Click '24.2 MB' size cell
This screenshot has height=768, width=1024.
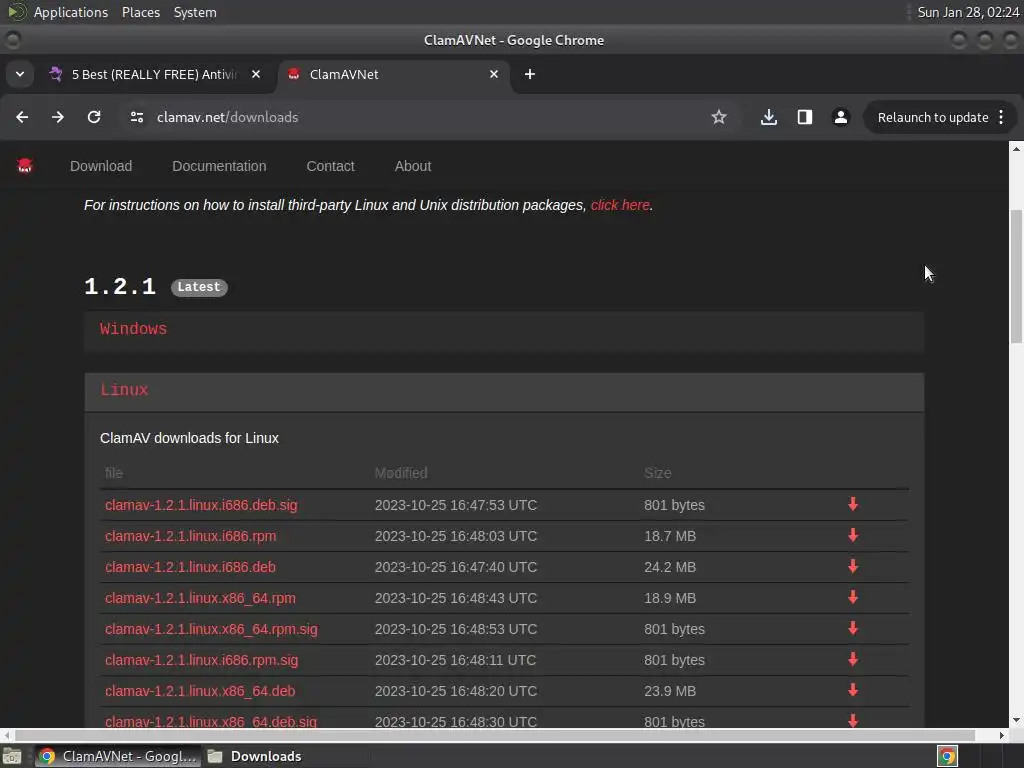[670, 567]
